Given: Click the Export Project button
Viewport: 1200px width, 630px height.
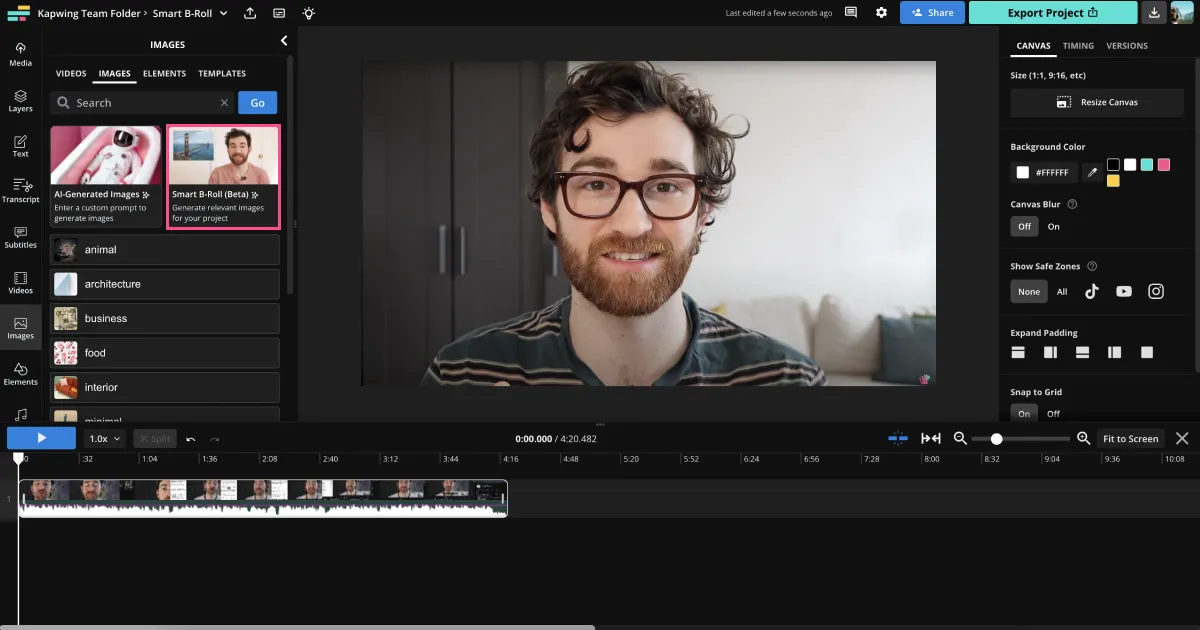Looking at the screenshot, I should [1053, 13].
